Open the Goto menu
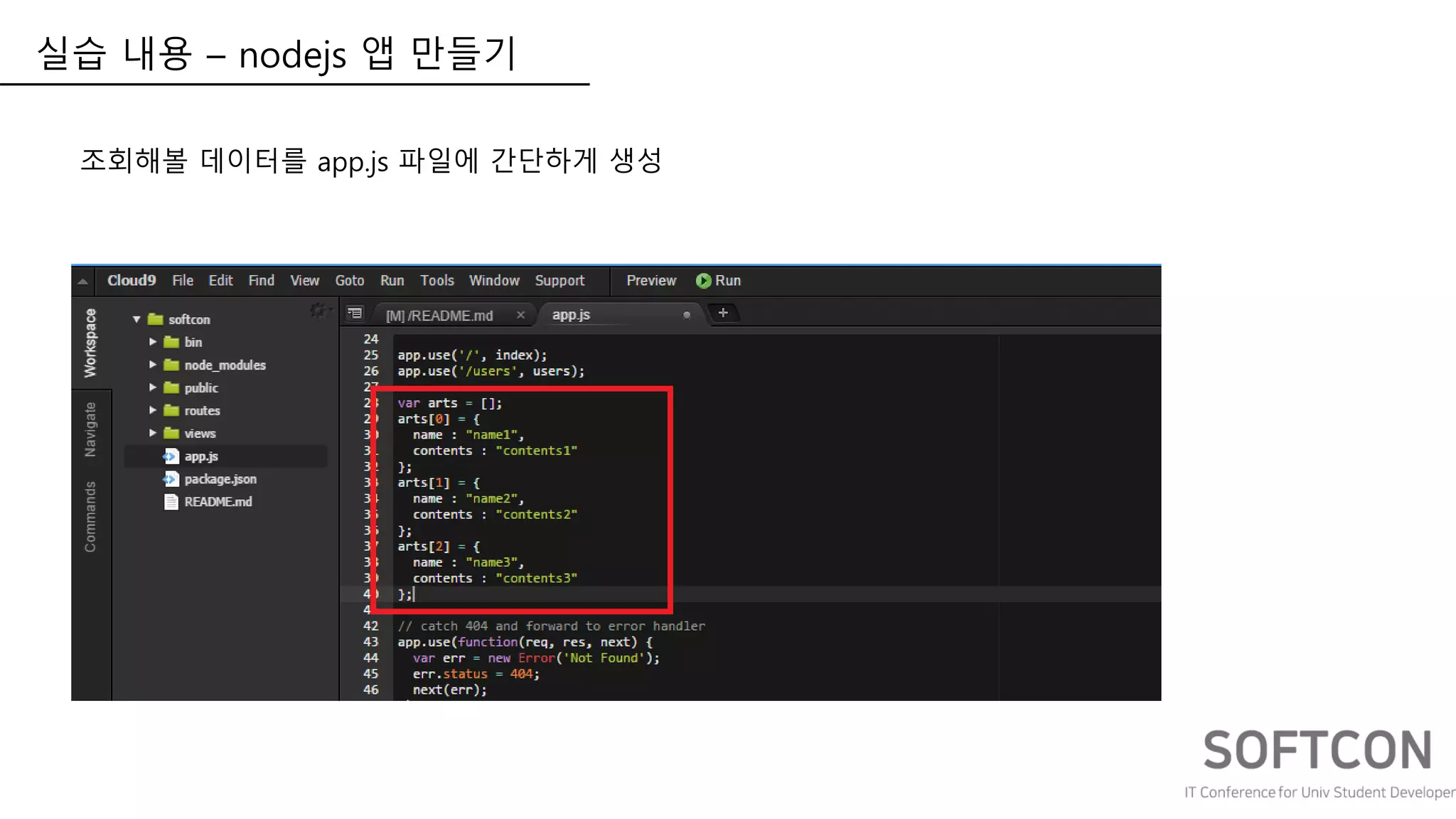The width and height of the screenshot is (1456, 819). 349,280
